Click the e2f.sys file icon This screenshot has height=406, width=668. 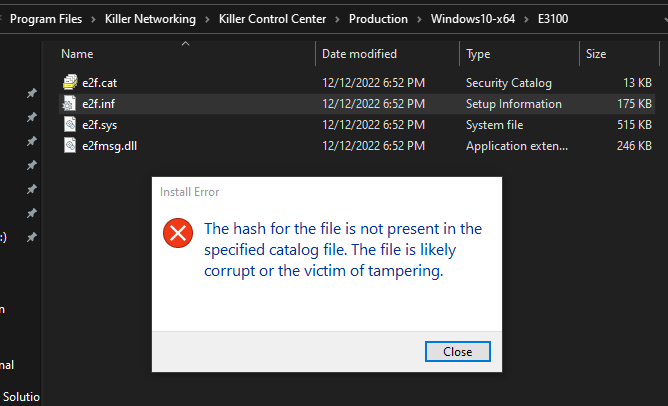69,124
